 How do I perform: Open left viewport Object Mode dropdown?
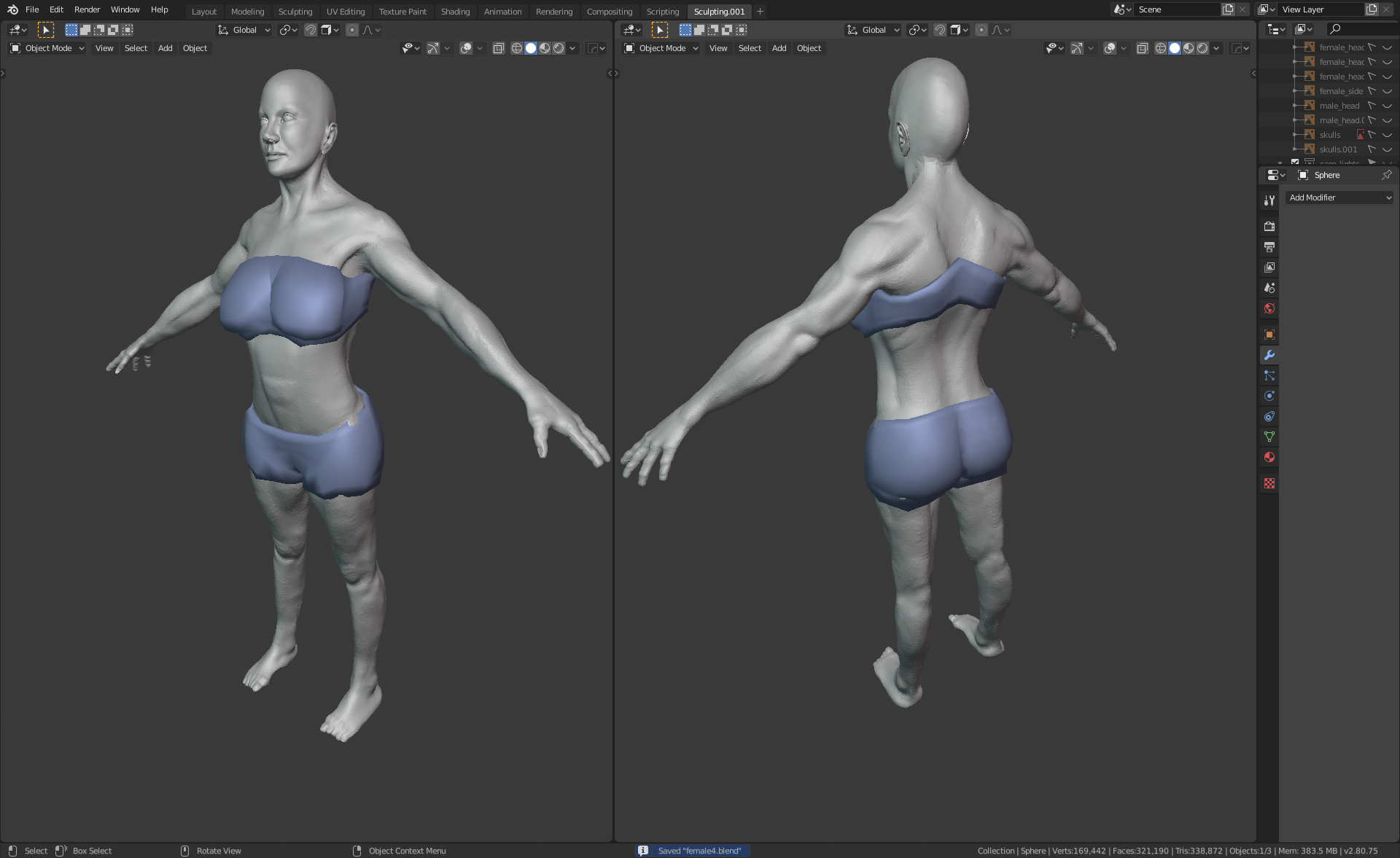point(47,48)
